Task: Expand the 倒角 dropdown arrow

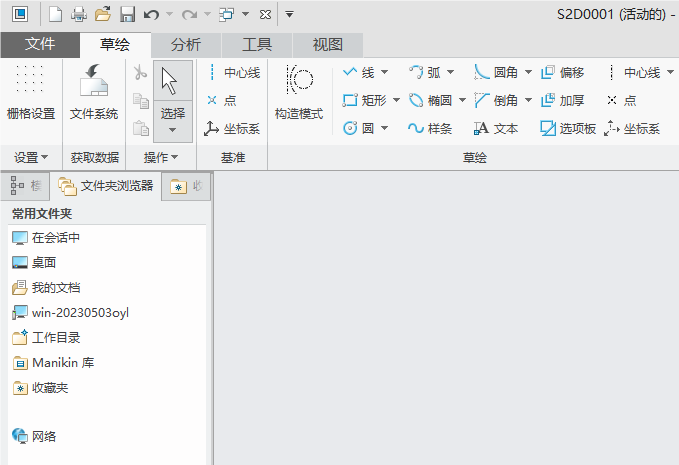Action: coord(528,100)
